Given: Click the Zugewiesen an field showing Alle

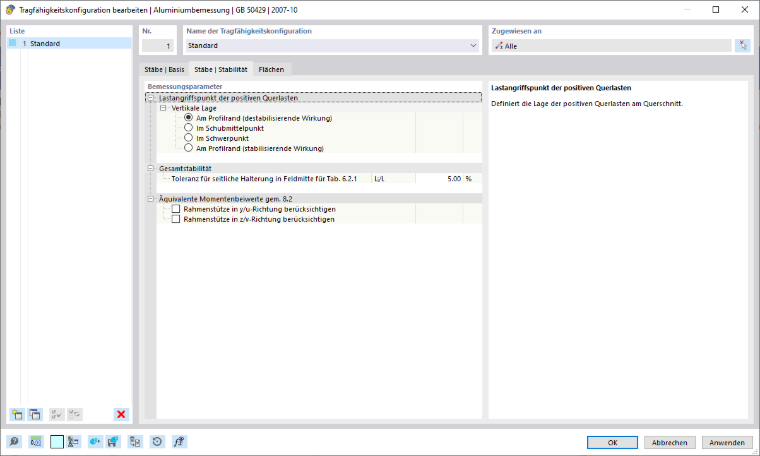Looking at the screenshot, I should click(x=611, y=46).
